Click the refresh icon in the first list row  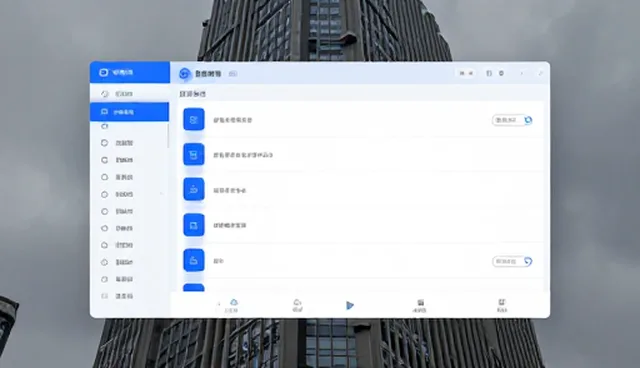pos(529,120)
